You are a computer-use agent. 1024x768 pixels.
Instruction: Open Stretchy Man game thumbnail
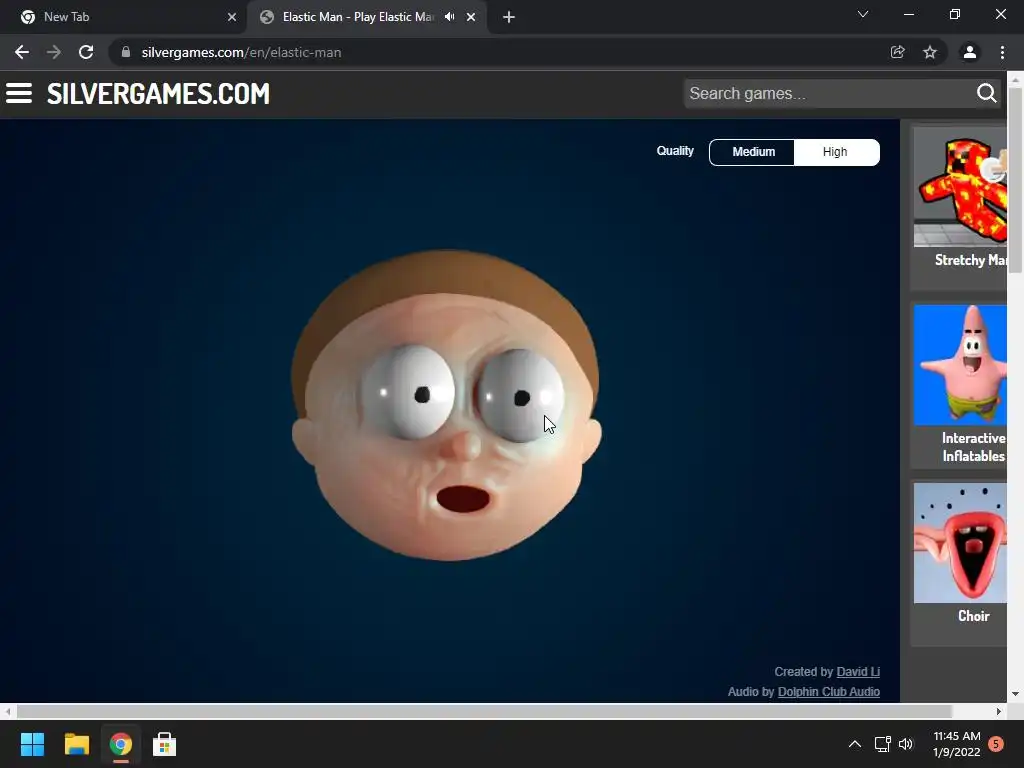[x=960, y=187]
